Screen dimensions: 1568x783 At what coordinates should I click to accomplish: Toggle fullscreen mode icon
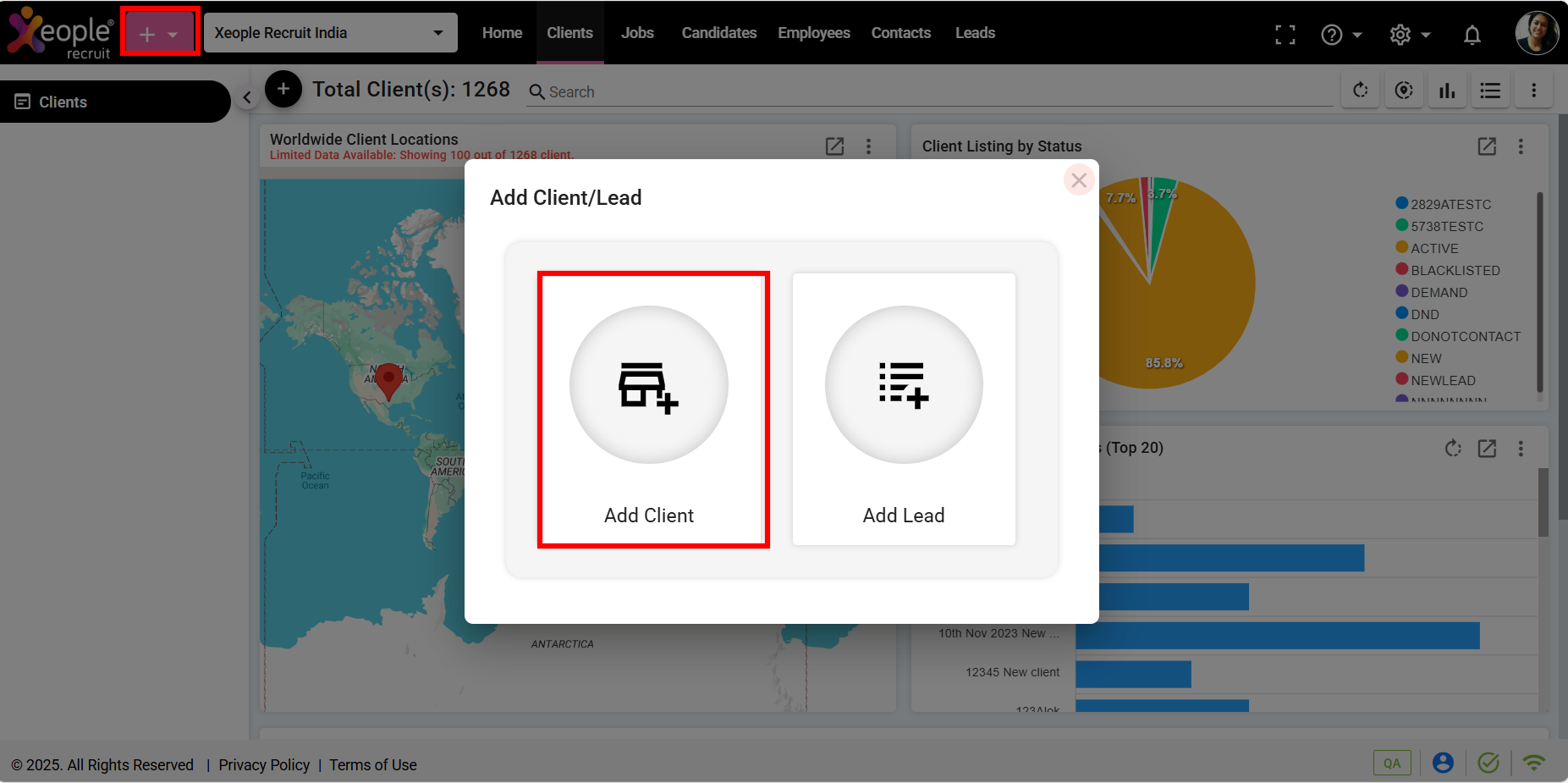click(1285, 35)
